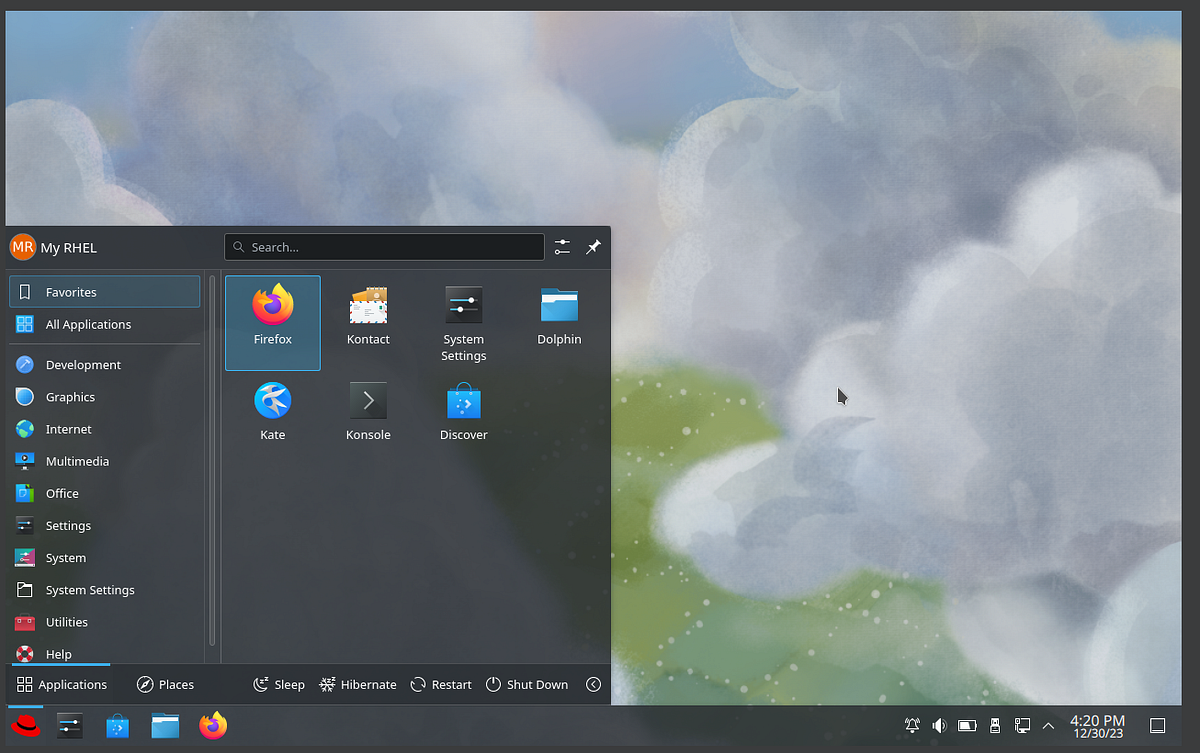Select the All Applications menu entry

[88, 324]
